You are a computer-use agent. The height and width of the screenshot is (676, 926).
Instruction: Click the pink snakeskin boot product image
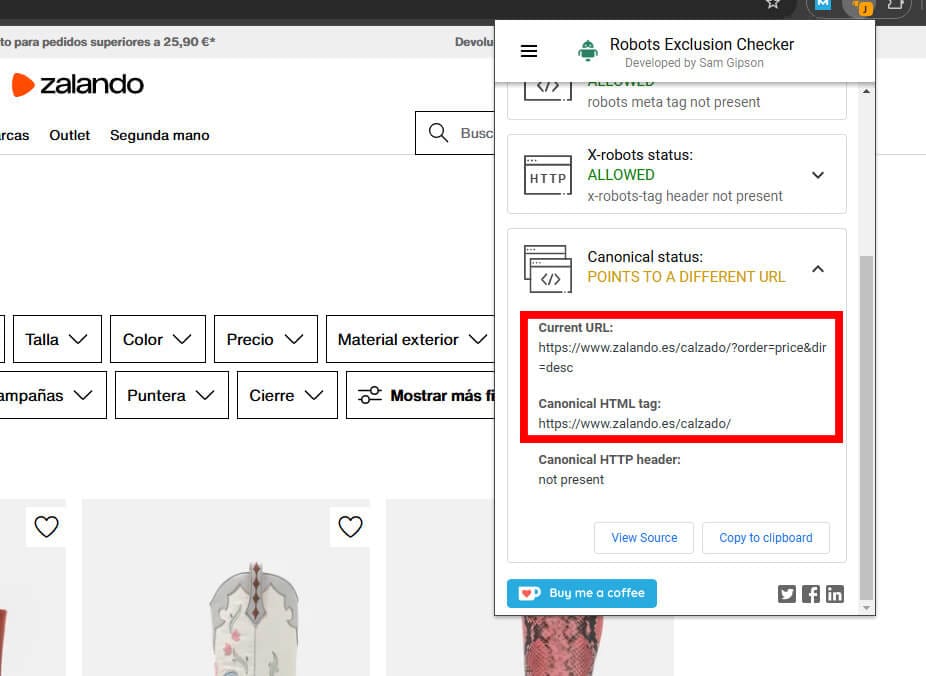point(561,646)
